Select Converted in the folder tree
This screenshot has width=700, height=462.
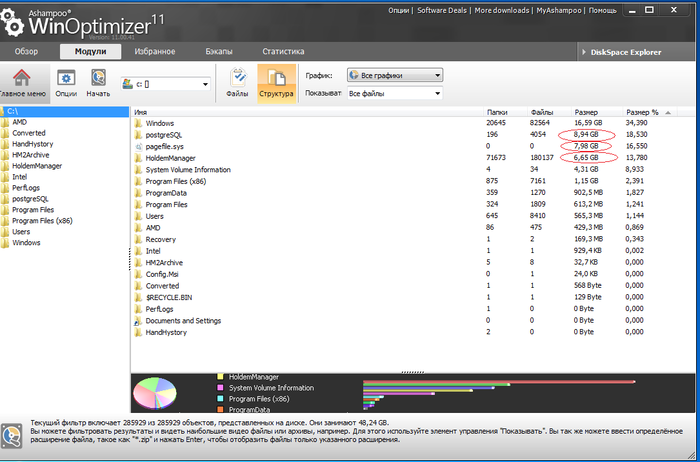pyautogui.click(x=29, y=133)
